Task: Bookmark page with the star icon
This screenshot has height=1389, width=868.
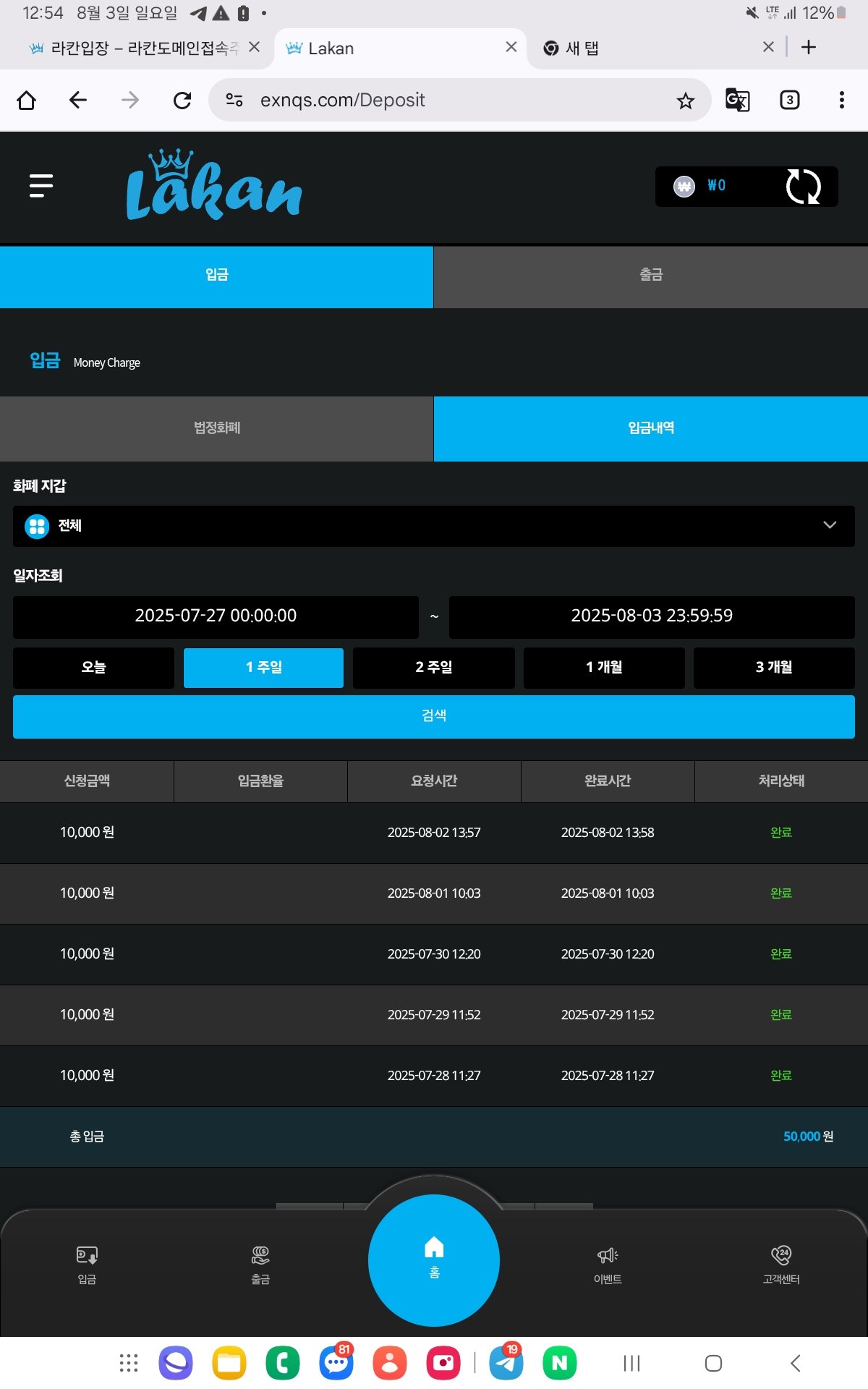Action: point(685,101)
